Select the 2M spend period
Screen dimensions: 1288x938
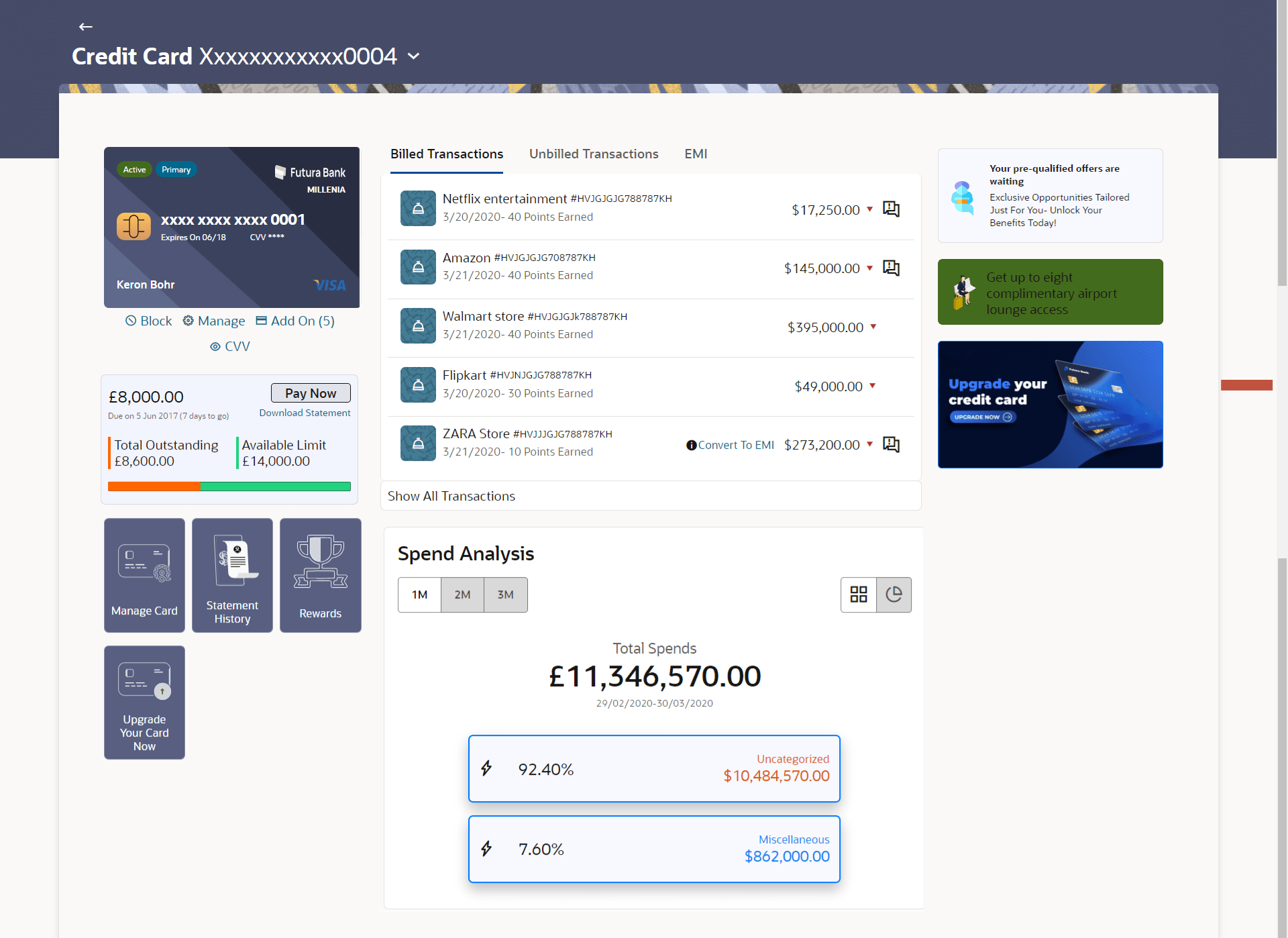pos(462,594)
